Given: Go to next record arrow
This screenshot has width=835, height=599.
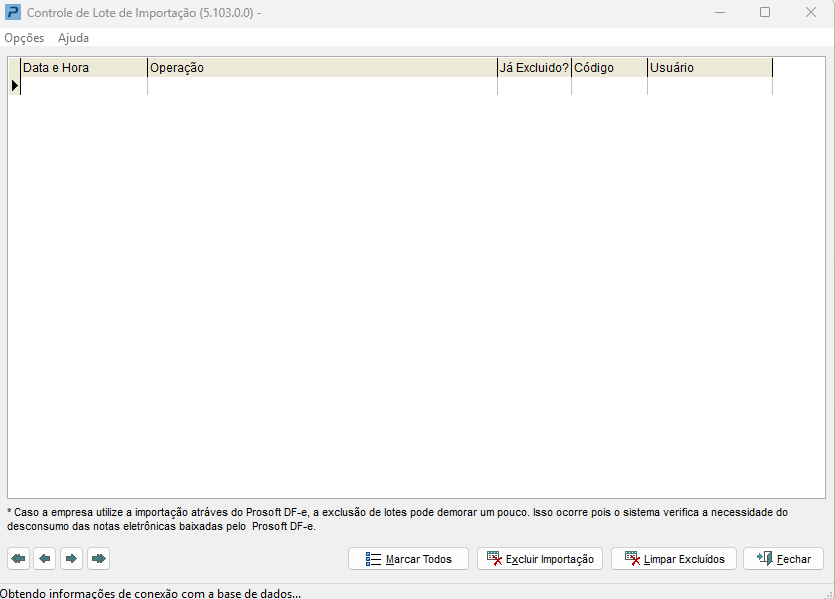Looking at the screenshot, I should 71,559.
